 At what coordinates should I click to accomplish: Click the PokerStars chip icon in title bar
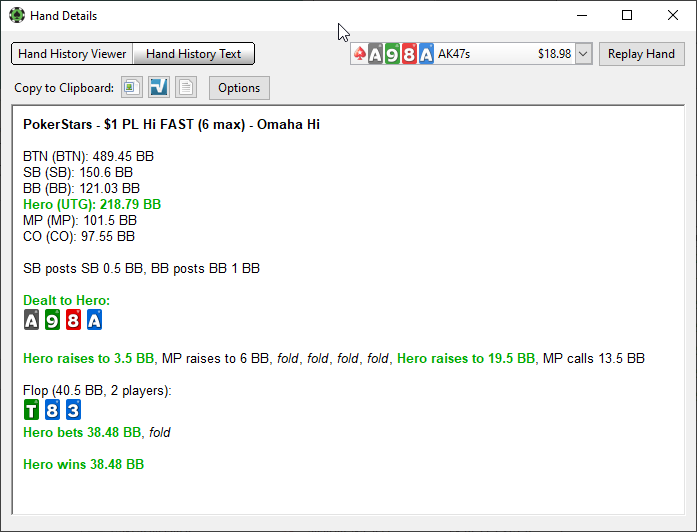[17, 16]
